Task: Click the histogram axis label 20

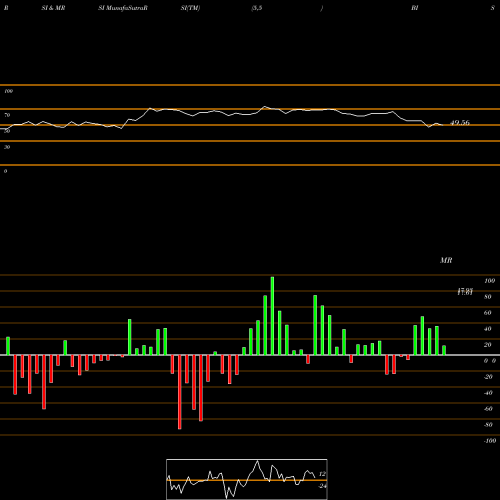Action: click(488, 345)
